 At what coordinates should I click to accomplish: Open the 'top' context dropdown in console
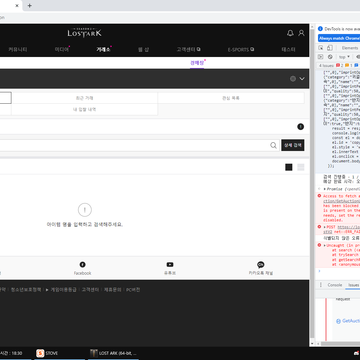(x=344, y=57)
